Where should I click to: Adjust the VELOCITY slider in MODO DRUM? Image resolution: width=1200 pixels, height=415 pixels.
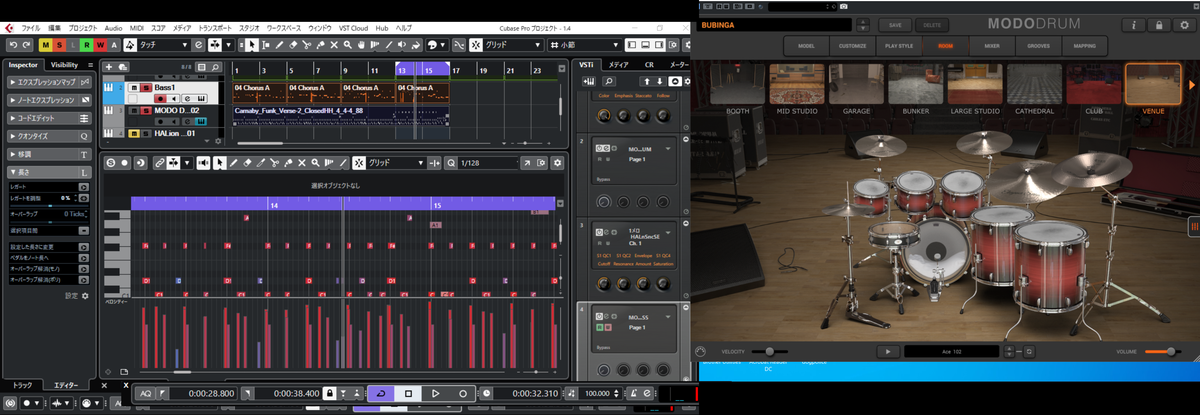[x=771, y=351]
